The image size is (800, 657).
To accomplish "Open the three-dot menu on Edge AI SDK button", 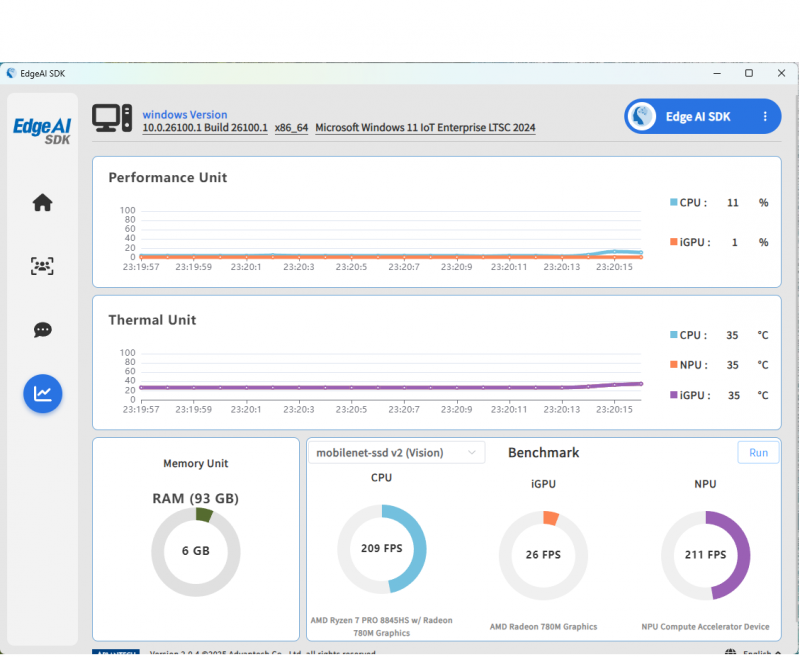I will pyautogui.click(x=765, y=117).
